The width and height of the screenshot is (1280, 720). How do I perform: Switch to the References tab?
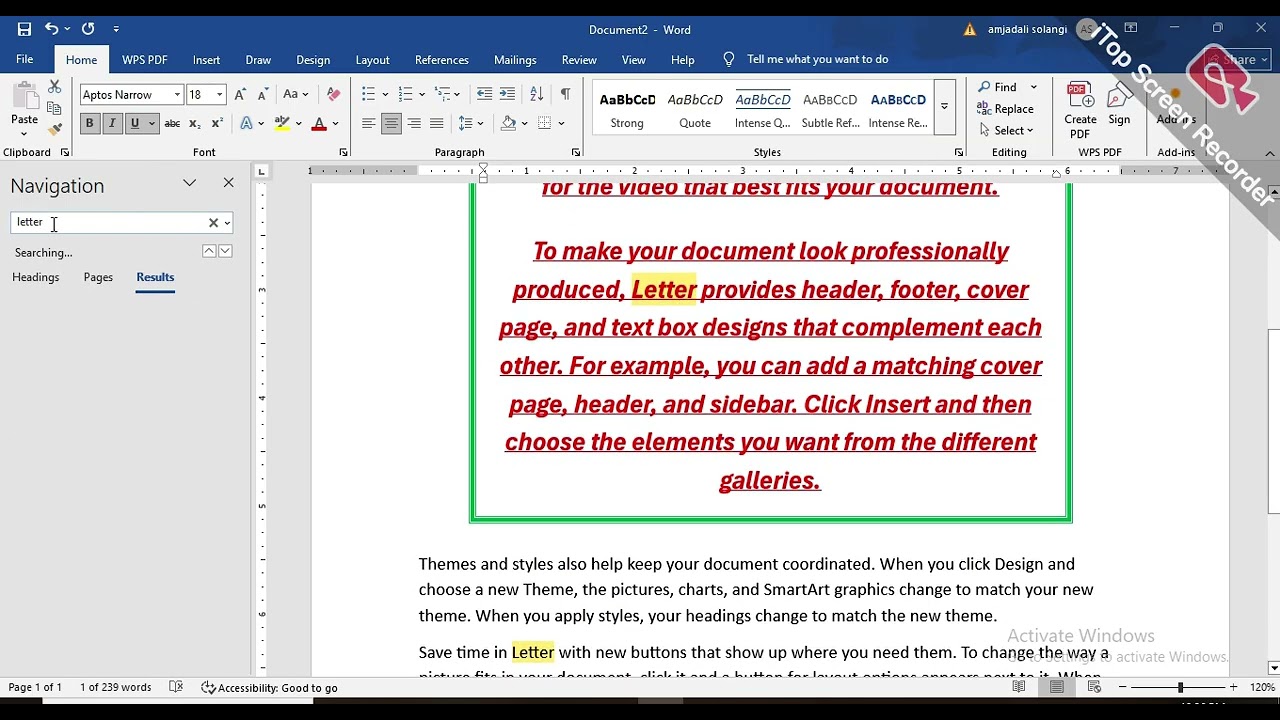(x=441, y=60)
